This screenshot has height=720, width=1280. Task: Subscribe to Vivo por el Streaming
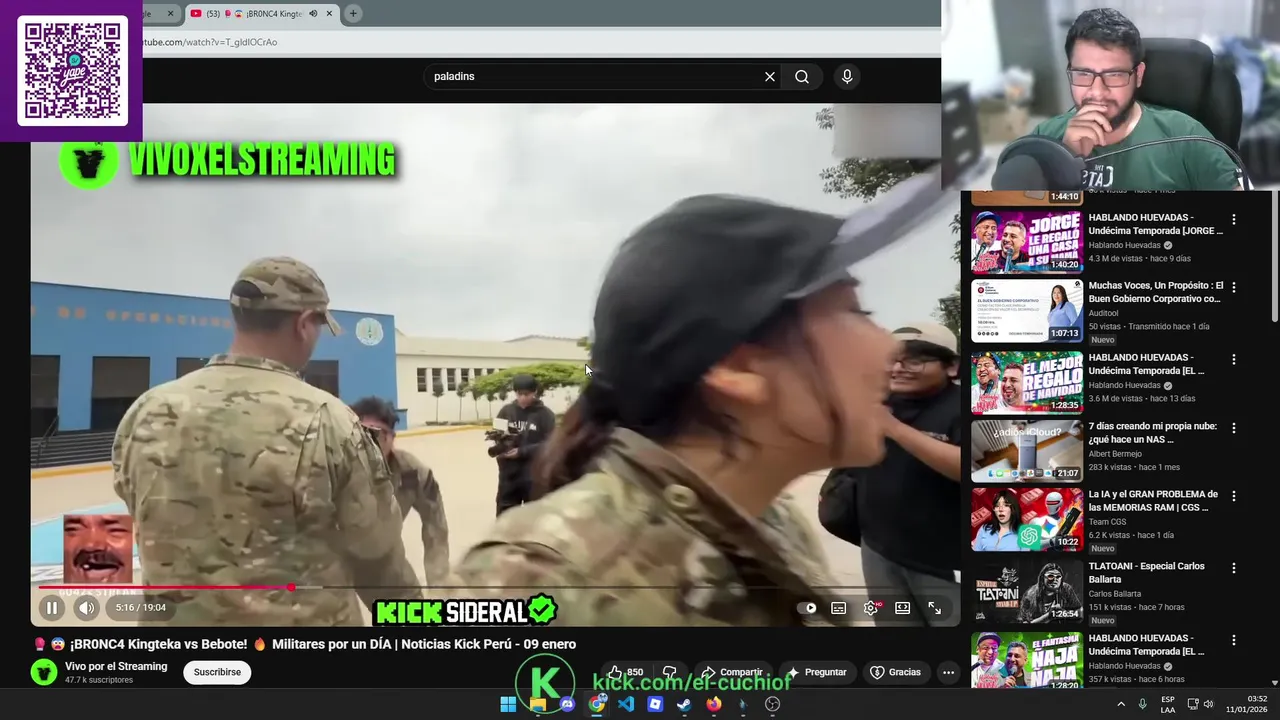pyautogui.click(x=217, y=672)
